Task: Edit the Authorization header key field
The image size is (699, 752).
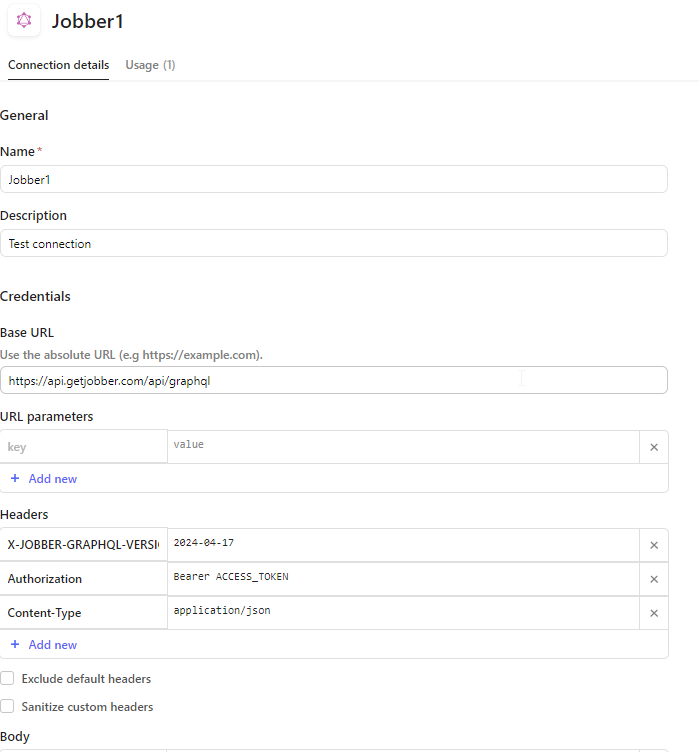Action: click(x=83, y=579)
